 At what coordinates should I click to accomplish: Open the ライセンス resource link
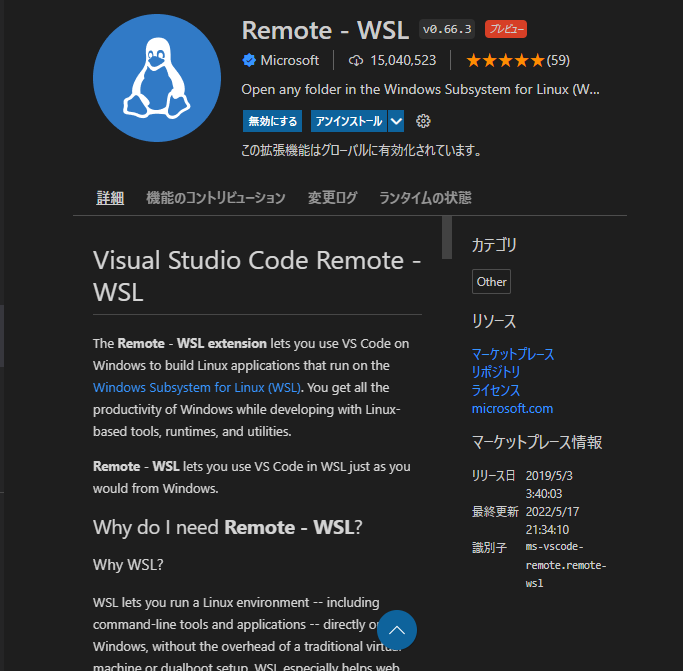coord(496,390)
